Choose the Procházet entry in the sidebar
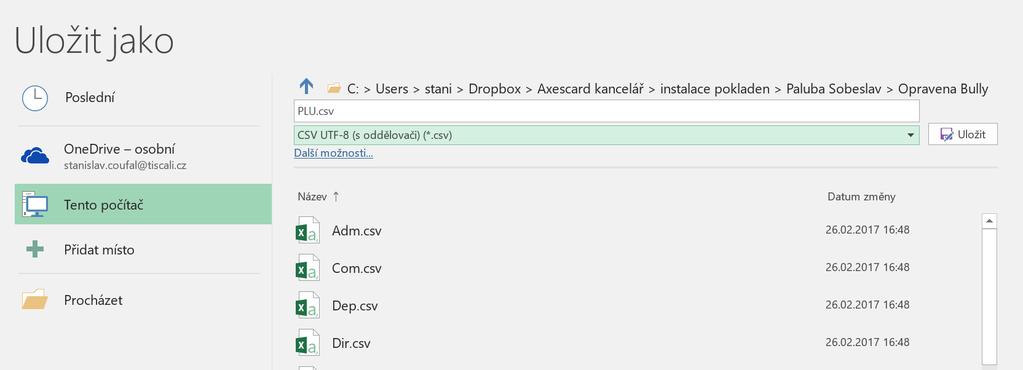Screen dimensions: 1023x370 143,300
